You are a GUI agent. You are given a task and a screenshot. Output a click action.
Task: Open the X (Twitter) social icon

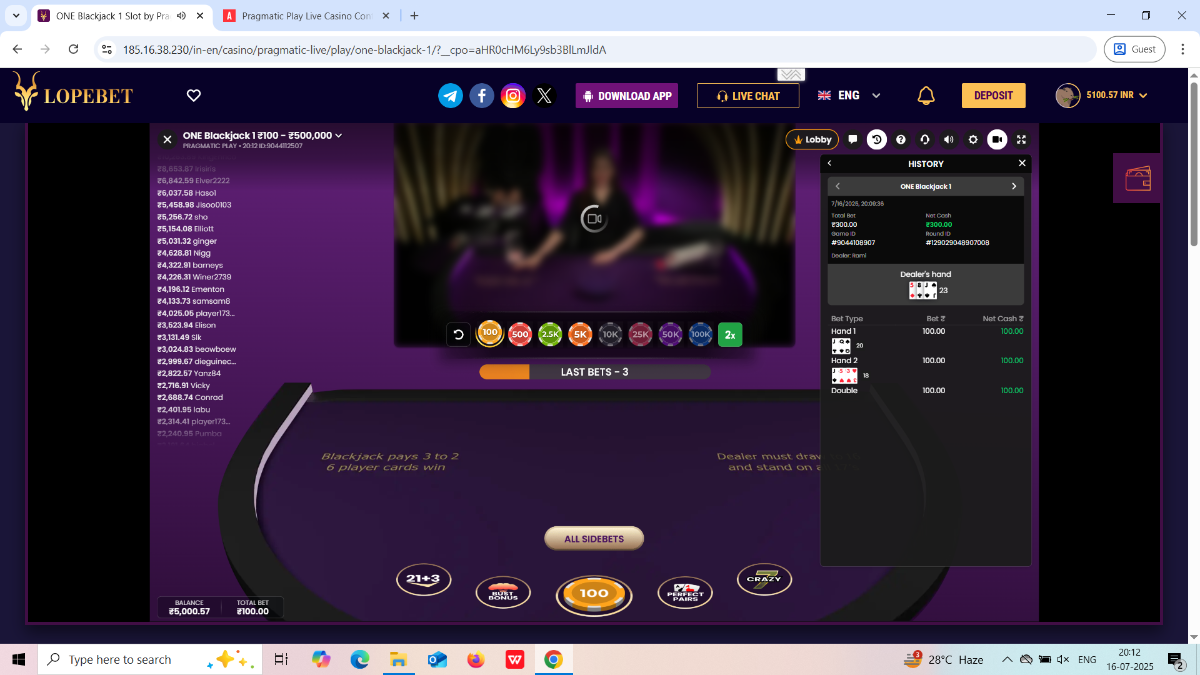point(544,96)
